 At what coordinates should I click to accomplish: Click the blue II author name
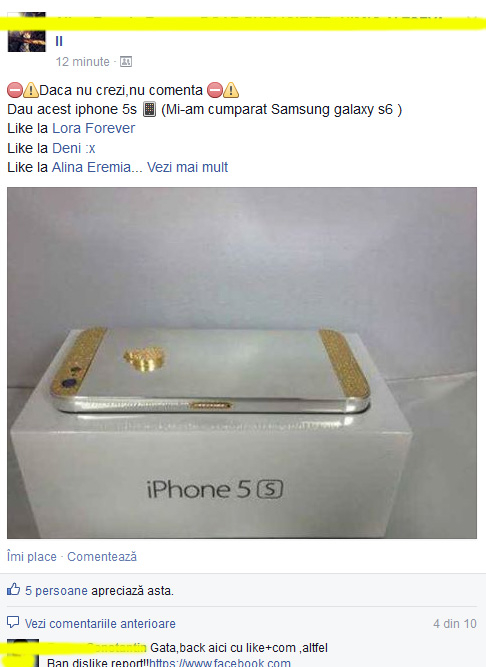pyautogui.click(x=59, y=41)
